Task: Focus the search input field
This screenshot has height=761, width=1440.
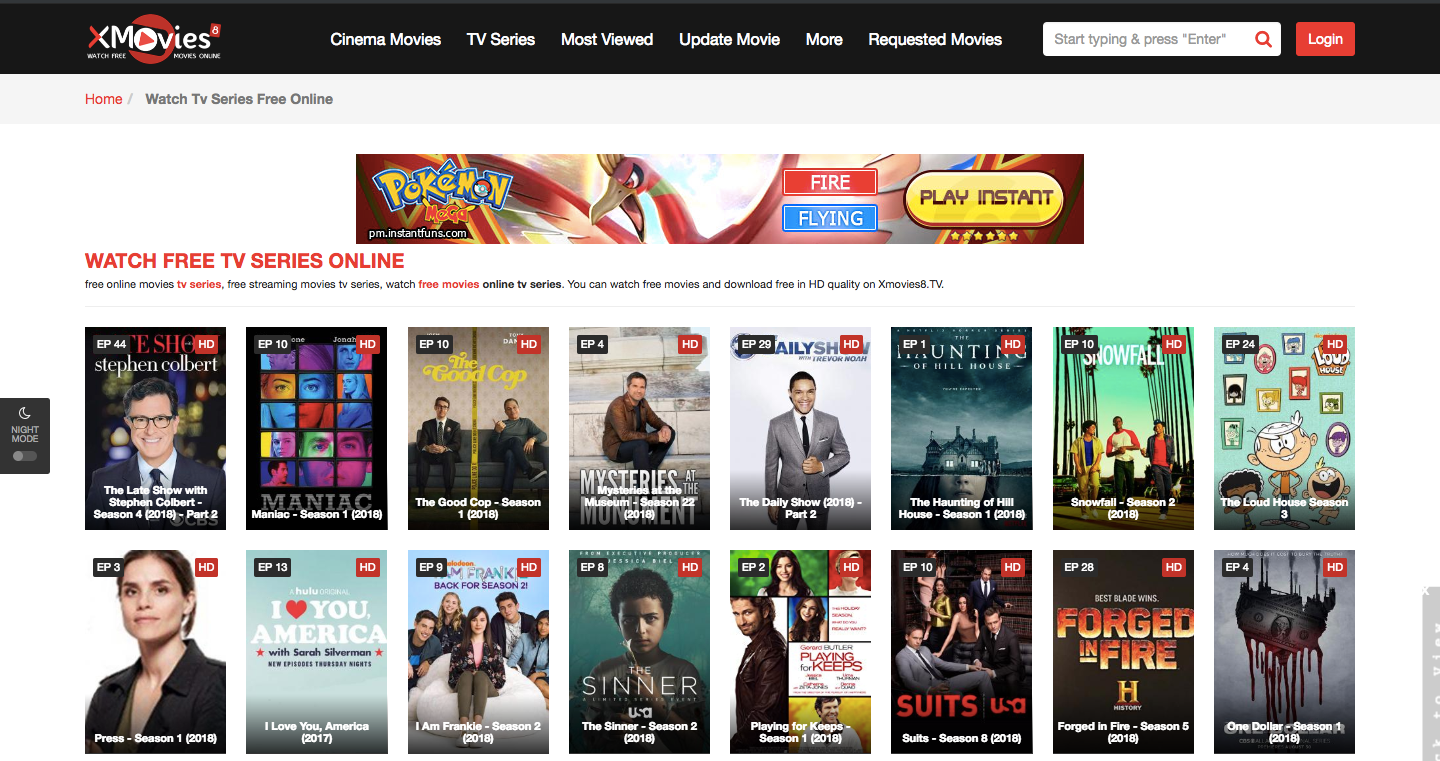Action: click(x=1145, y=39)
